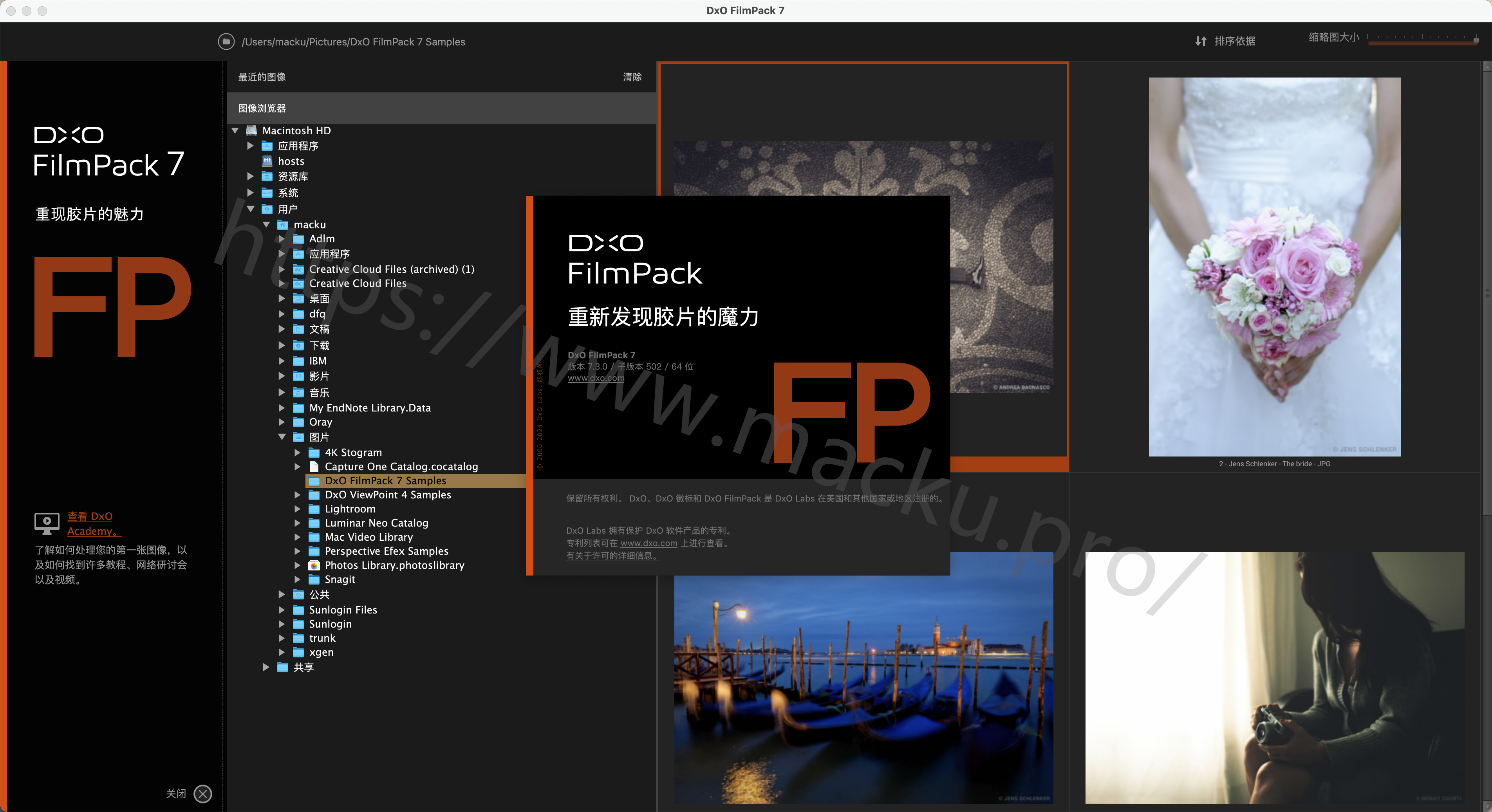Select the bride bouquet thumbnail
Screen dimensions: 1492x812
[x=1274, y=266]
